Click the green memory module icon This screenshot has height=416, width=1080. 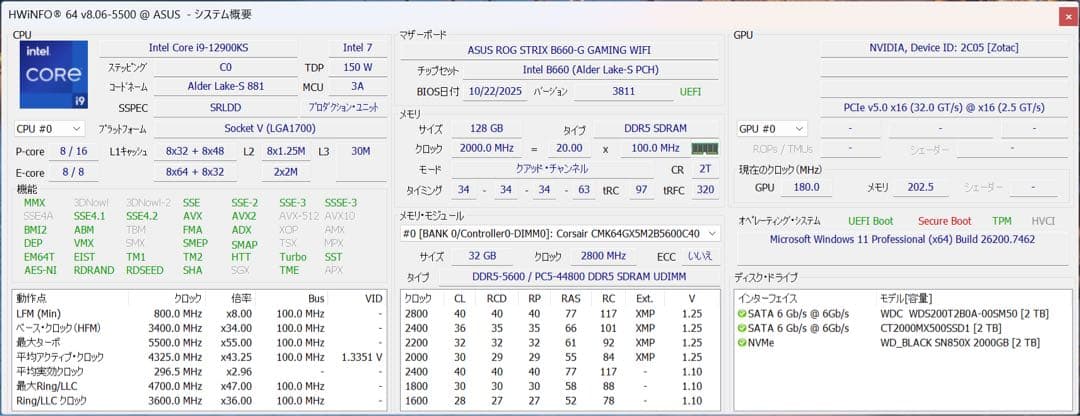(x=705, y=148)
